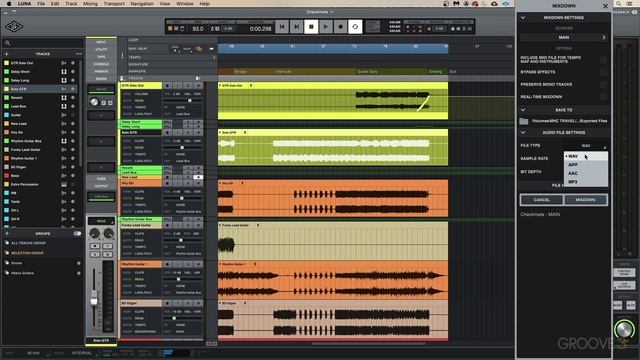Enable the Real-Time Mixdown checkbox
The width and height of the screenshot is (640, 360).
[x=603, y=97]
